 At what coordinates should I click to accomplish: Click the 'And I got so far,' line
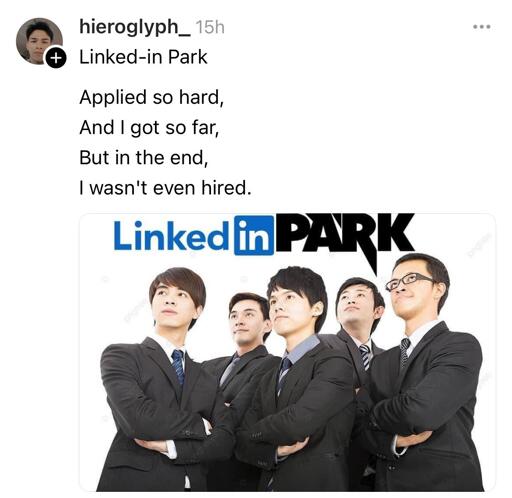pyautogui.click(x=149, y=128)
